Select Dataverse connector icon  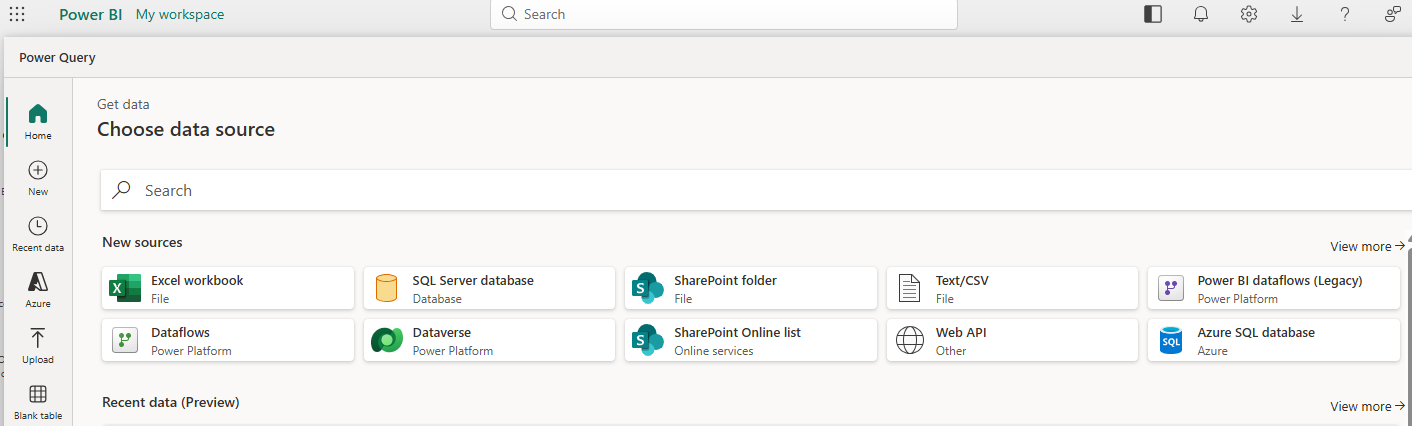coord(386,340)
